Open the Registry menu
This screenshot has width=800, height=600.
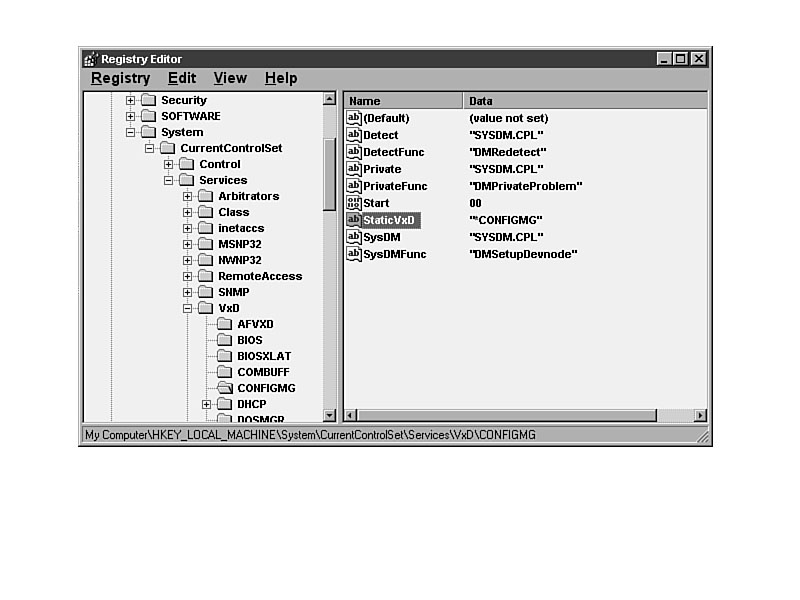[120, 78]
